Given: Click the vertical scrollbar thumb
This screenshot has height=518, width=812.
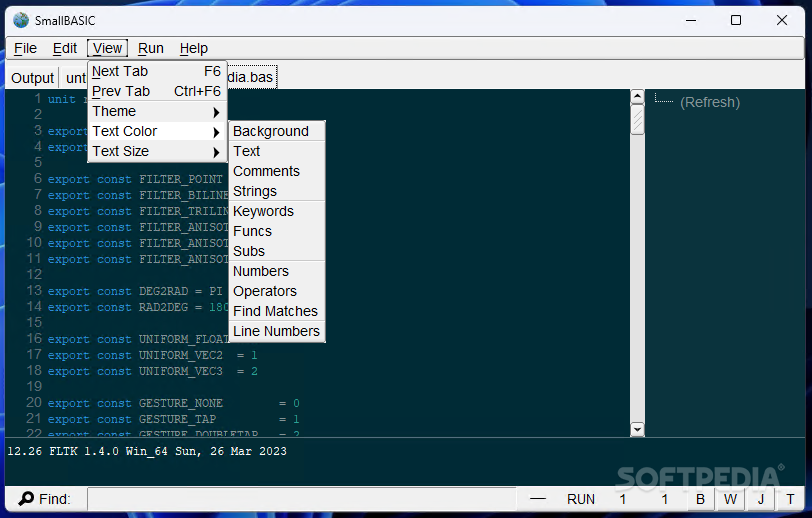Looking at the screenshot, I should pos(637,120).
